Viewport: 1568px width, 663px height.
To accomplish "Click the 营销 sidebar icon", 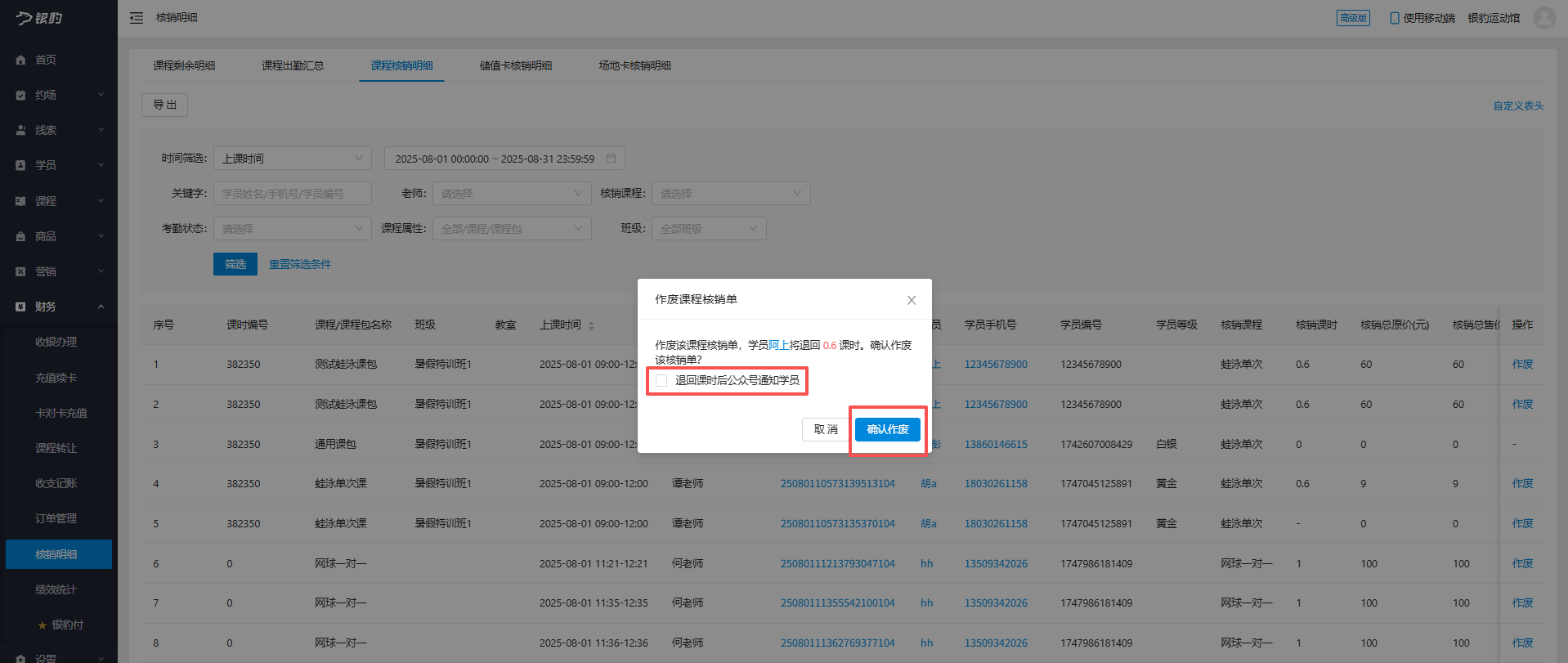I will coord(20,271).
